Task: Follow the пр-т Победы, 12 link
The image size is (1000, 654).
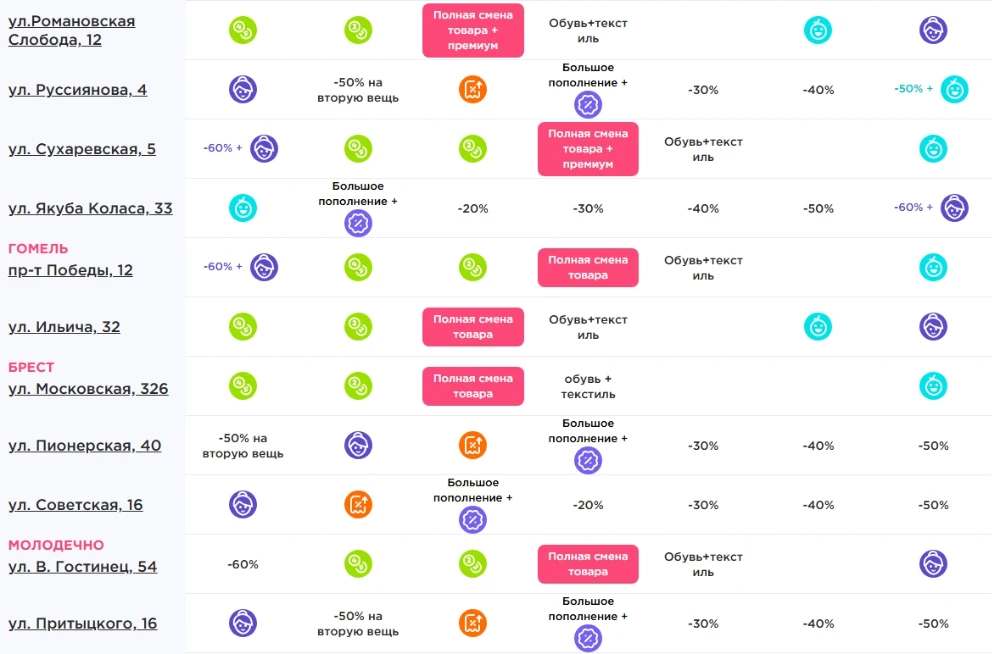Action: [70, 271]
